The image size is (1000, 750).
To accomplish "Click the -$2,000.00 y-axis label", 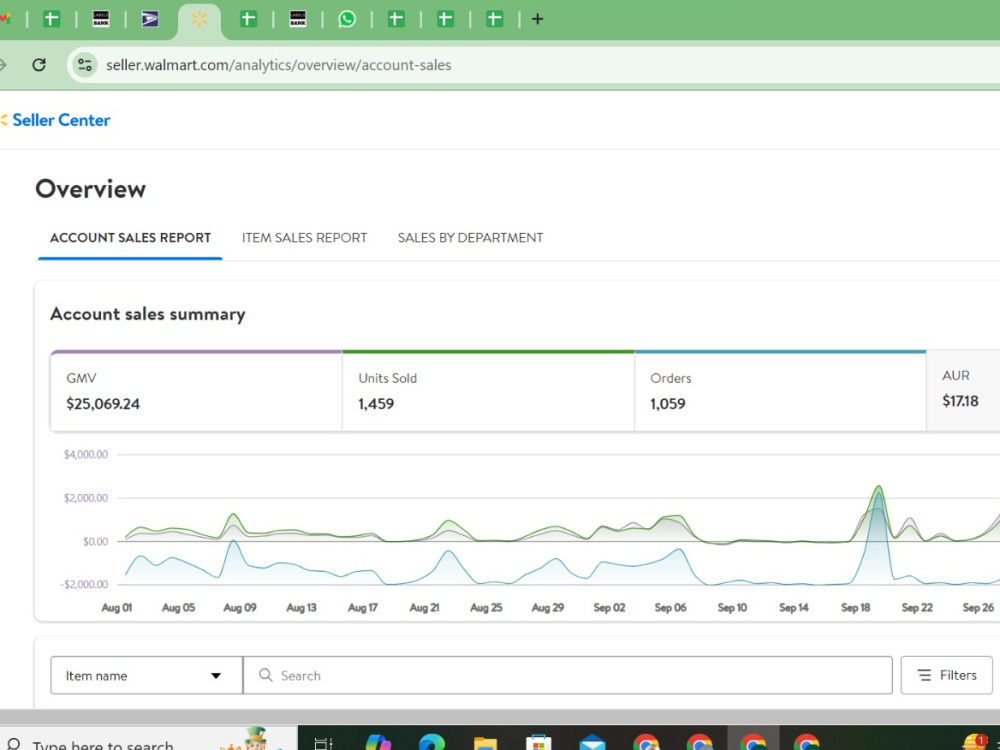I will 84,584.
